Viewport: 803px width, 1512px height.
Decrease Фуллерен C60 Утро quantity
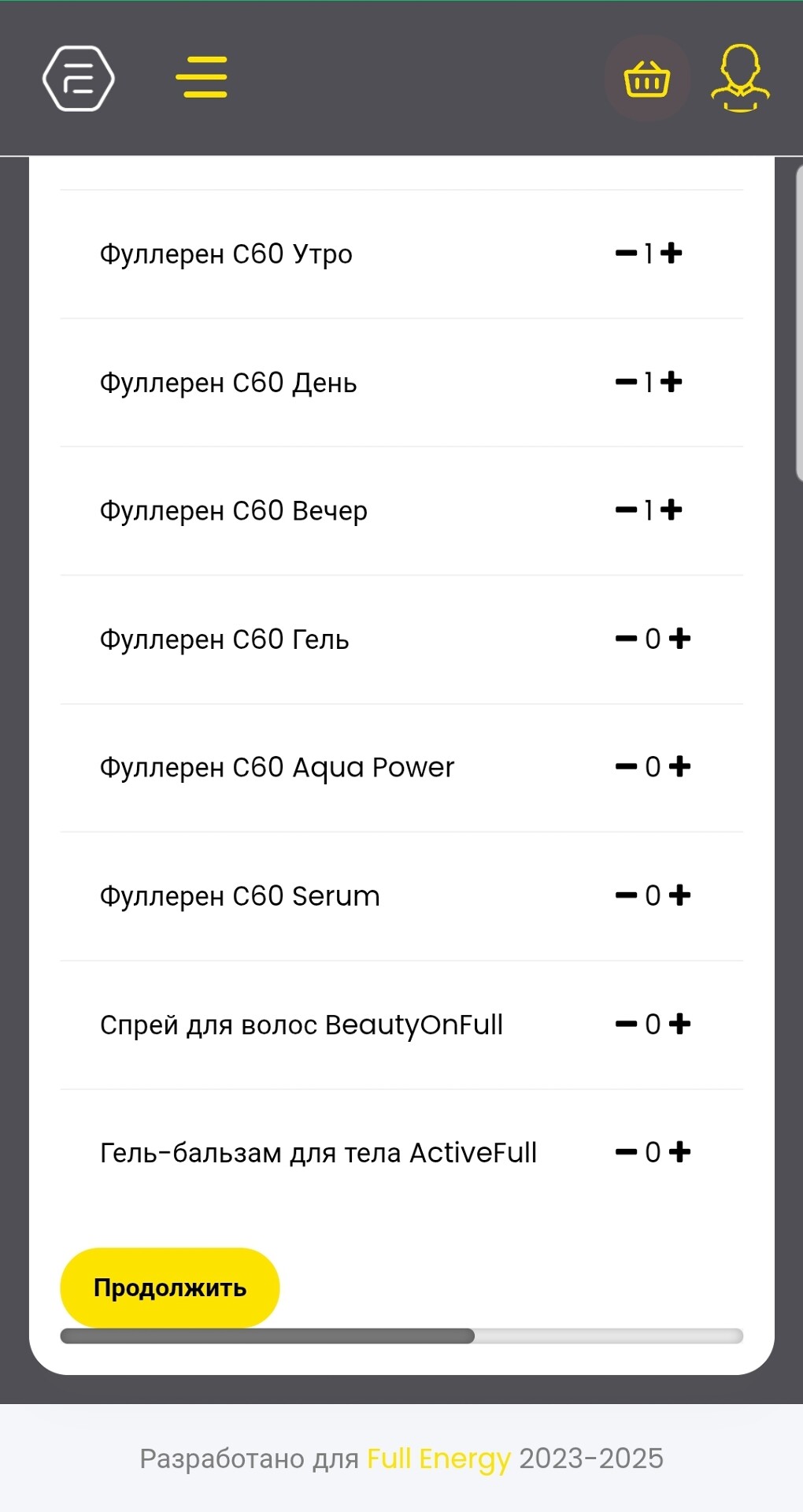click(x=626, y=254)
